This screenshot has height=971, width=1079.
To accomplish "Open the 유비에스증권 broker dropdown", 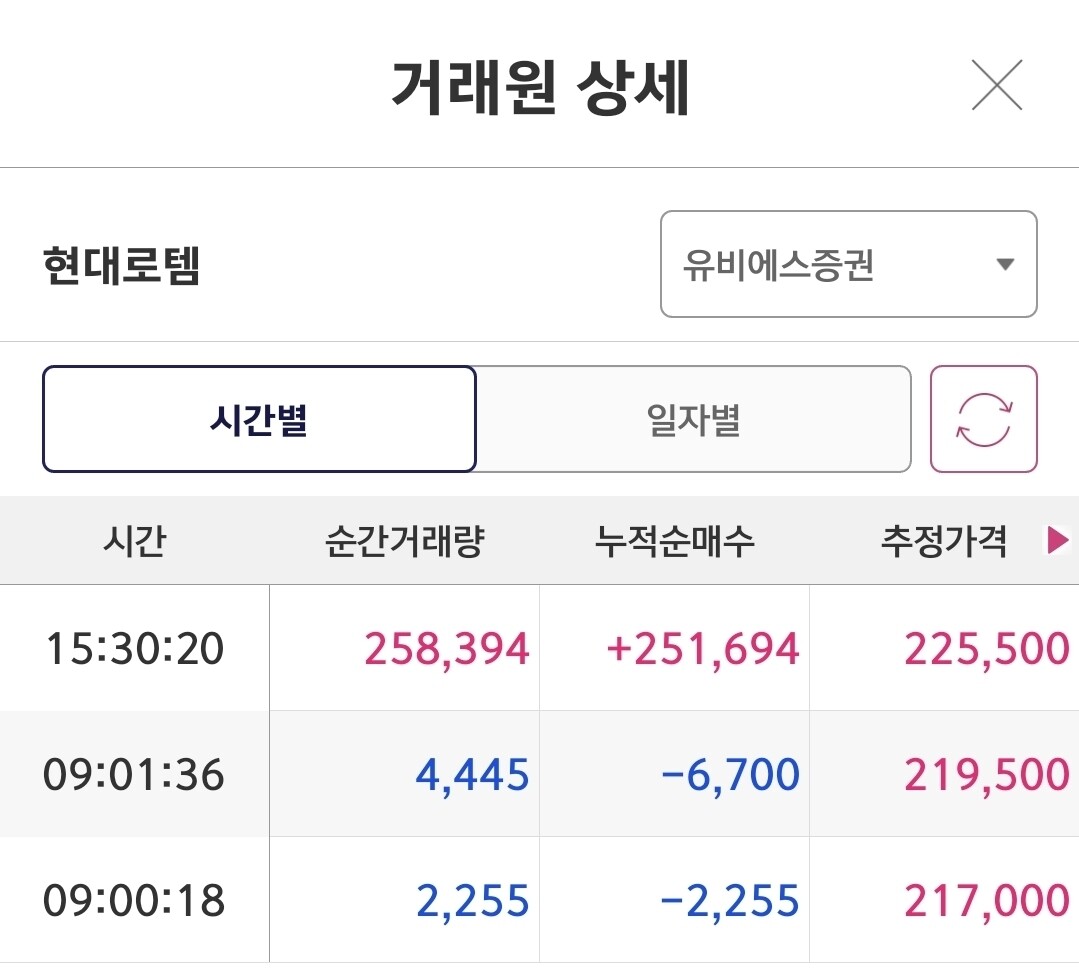I will pyautogui.click(x=848, y=265).
